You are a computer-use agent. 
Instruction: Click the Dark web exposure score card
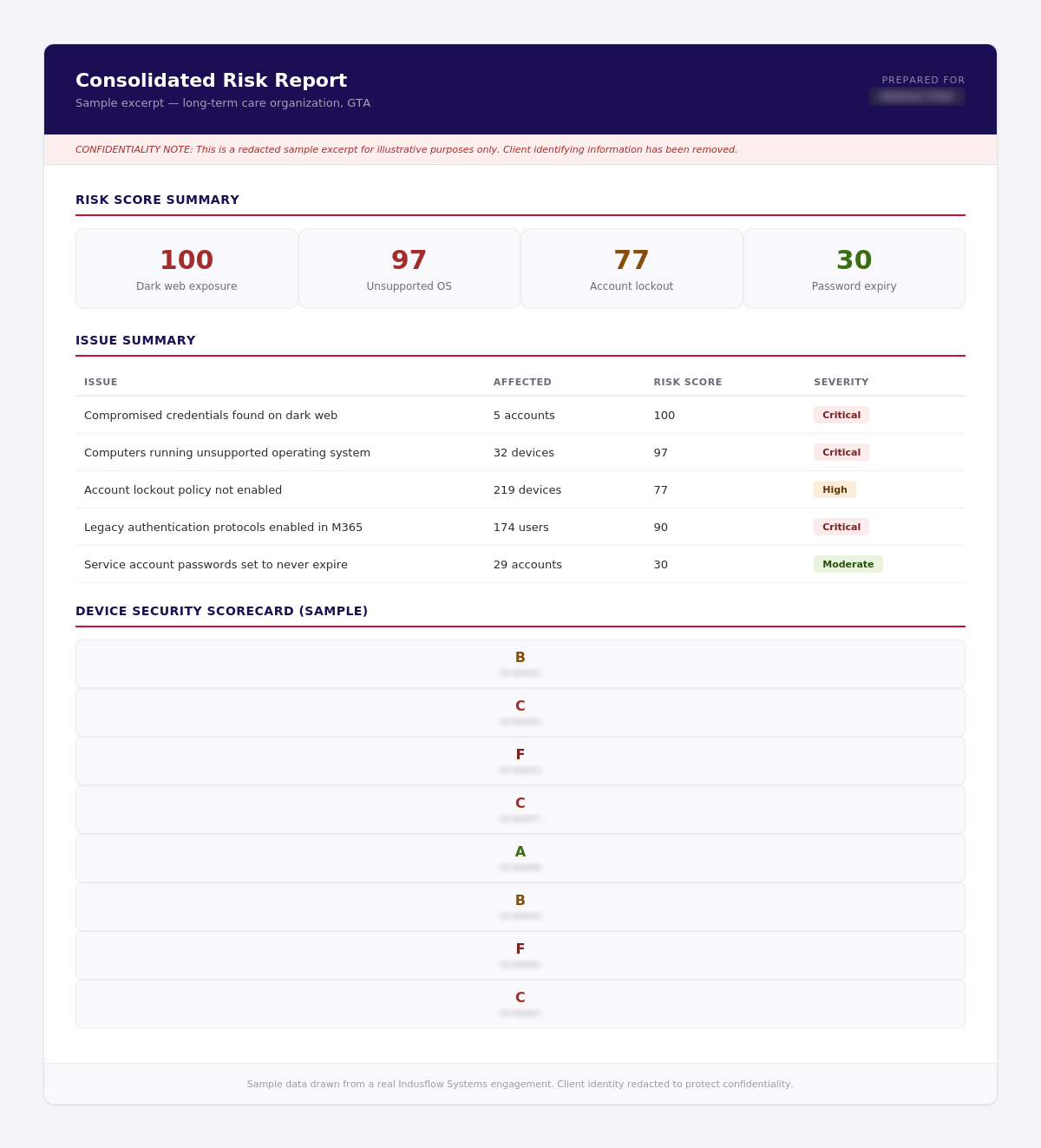pos(187,268)
